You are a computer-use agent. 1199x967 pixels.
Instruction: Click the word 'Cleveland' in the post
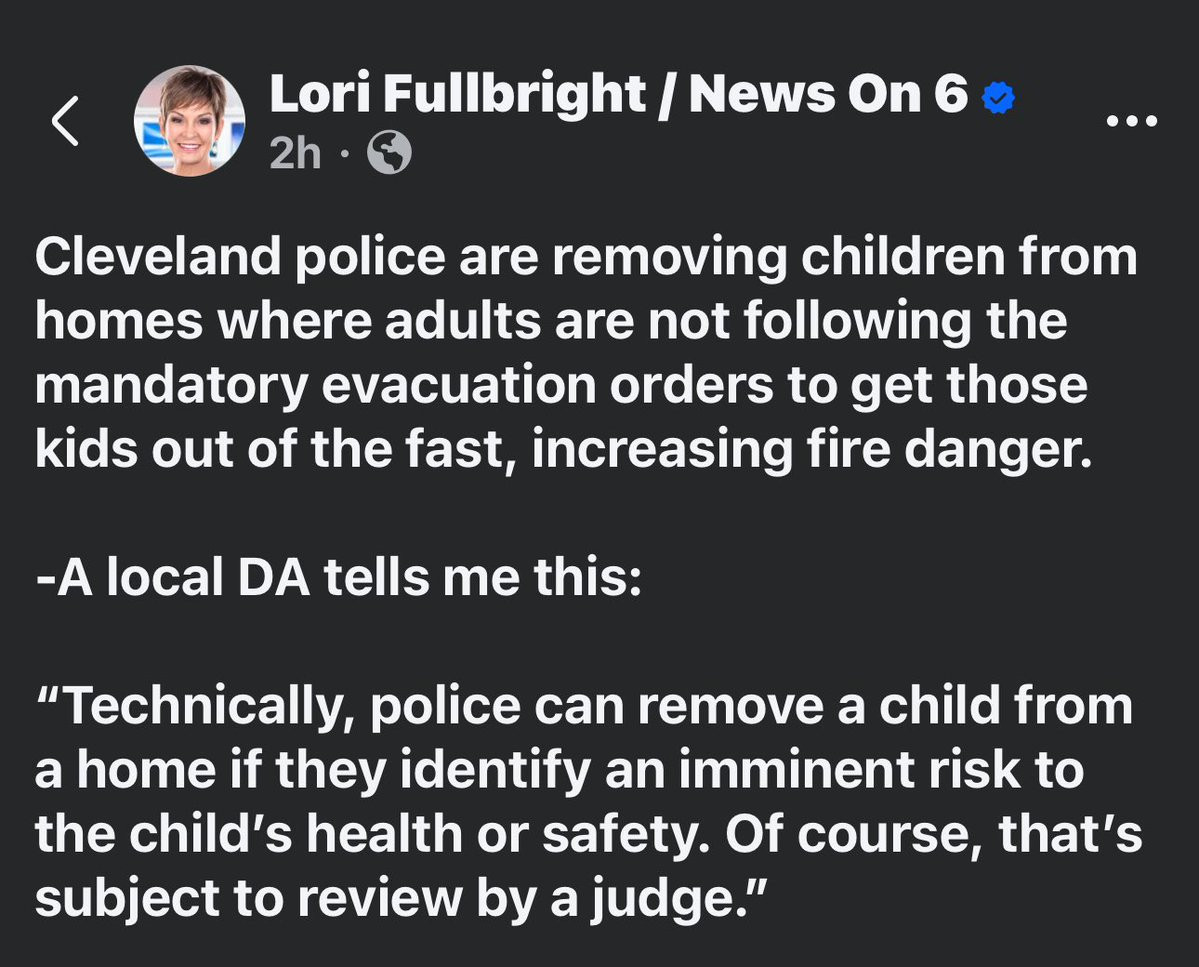pyautogui.click(x=158, y=257)
